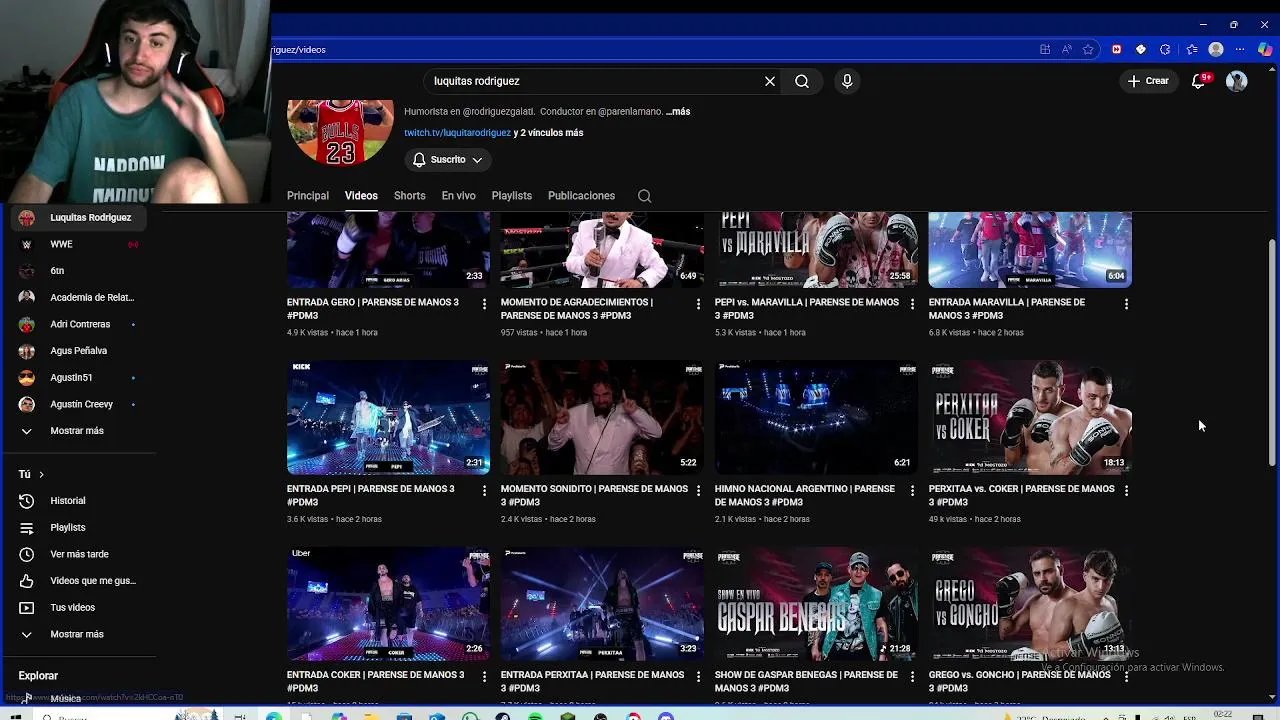Open the y 2 vínculos más link
The image size is (1280, 720).
pyautogui.click(x=548, y=133)
